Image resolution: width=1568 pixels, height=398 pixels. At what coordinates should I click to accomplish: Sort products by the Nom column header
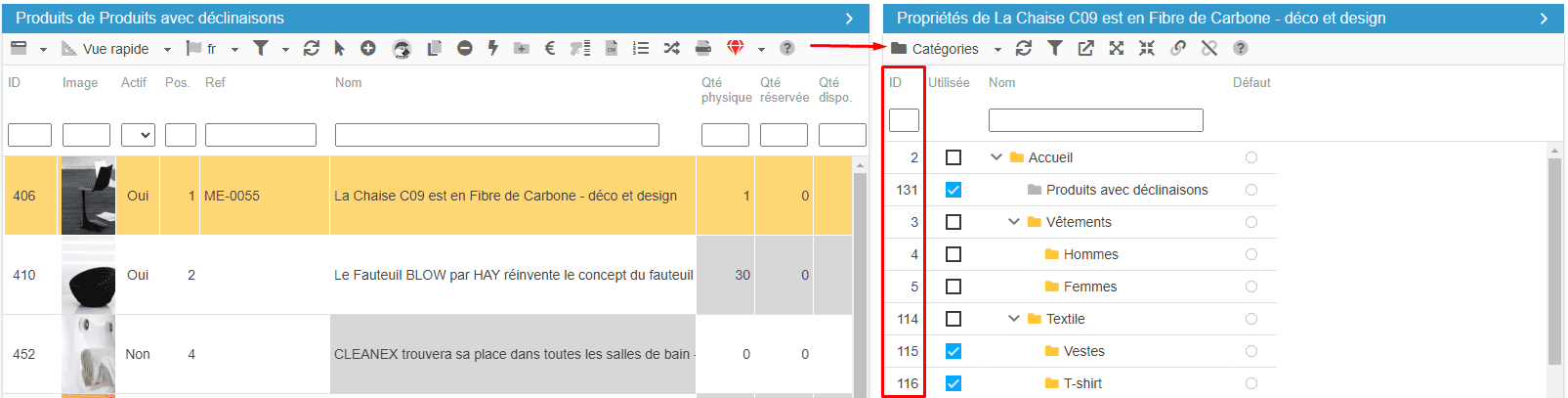[348, 83]
